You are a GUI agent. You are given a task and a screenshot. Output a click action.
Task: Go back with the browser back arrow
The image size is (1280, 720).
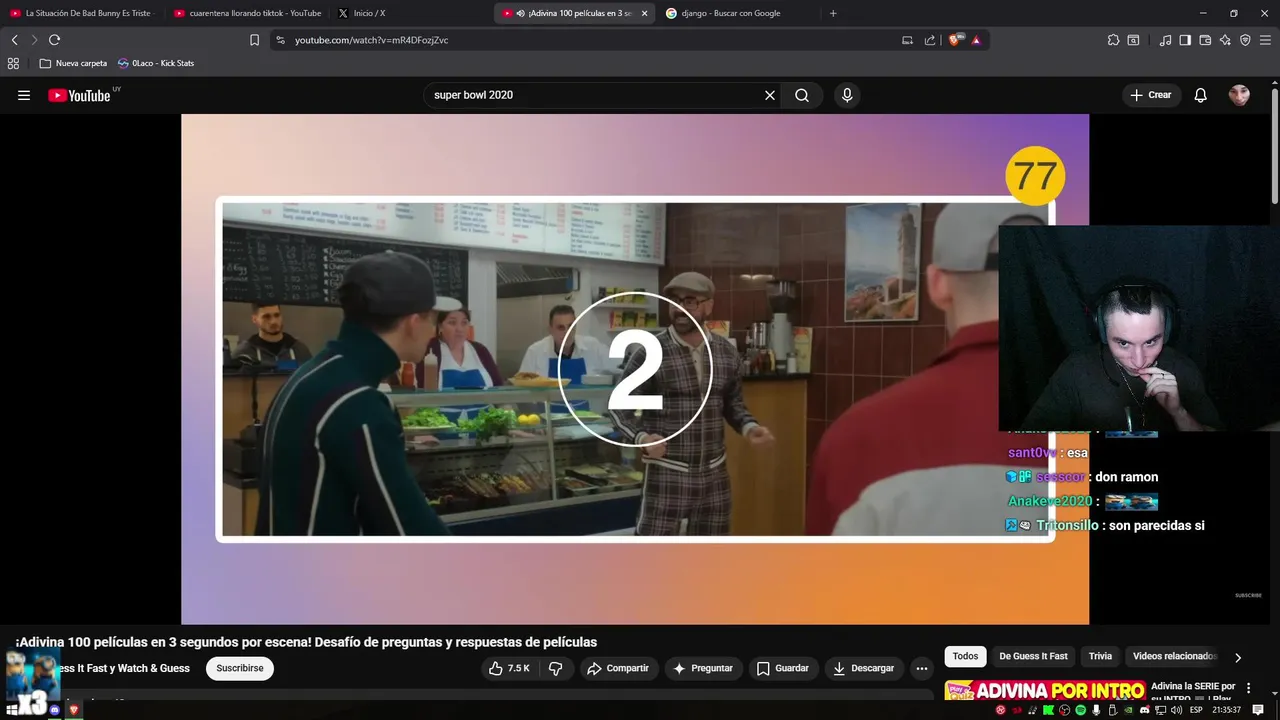point(14,40)
